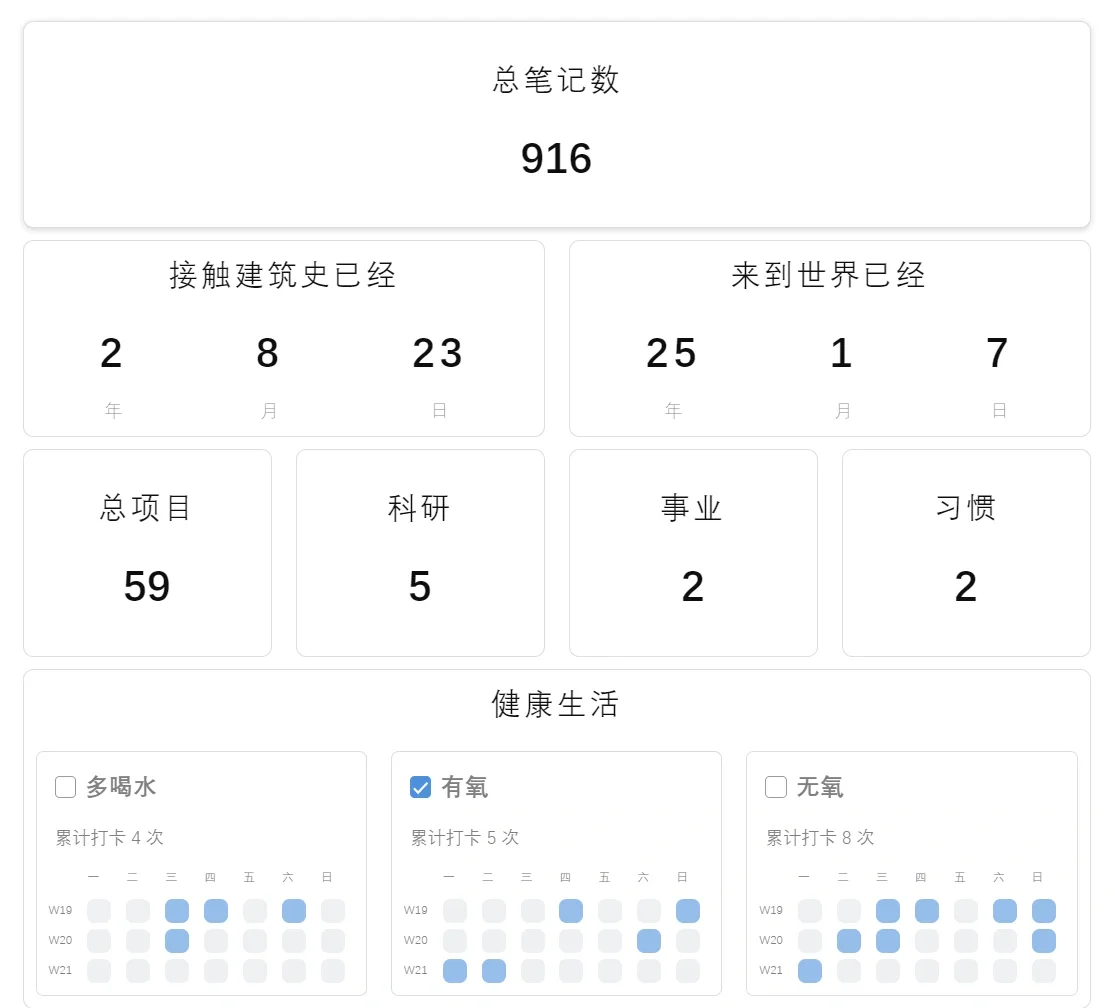Click the 多喝水 W19 Saturday filled cell
This screenshot has width=1115, height=1008.
294,911
